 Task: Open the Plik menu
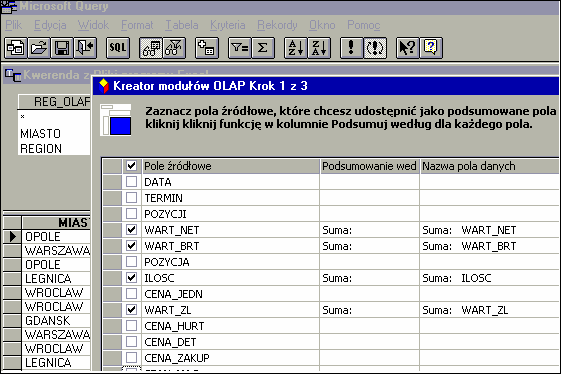(14, 25)
